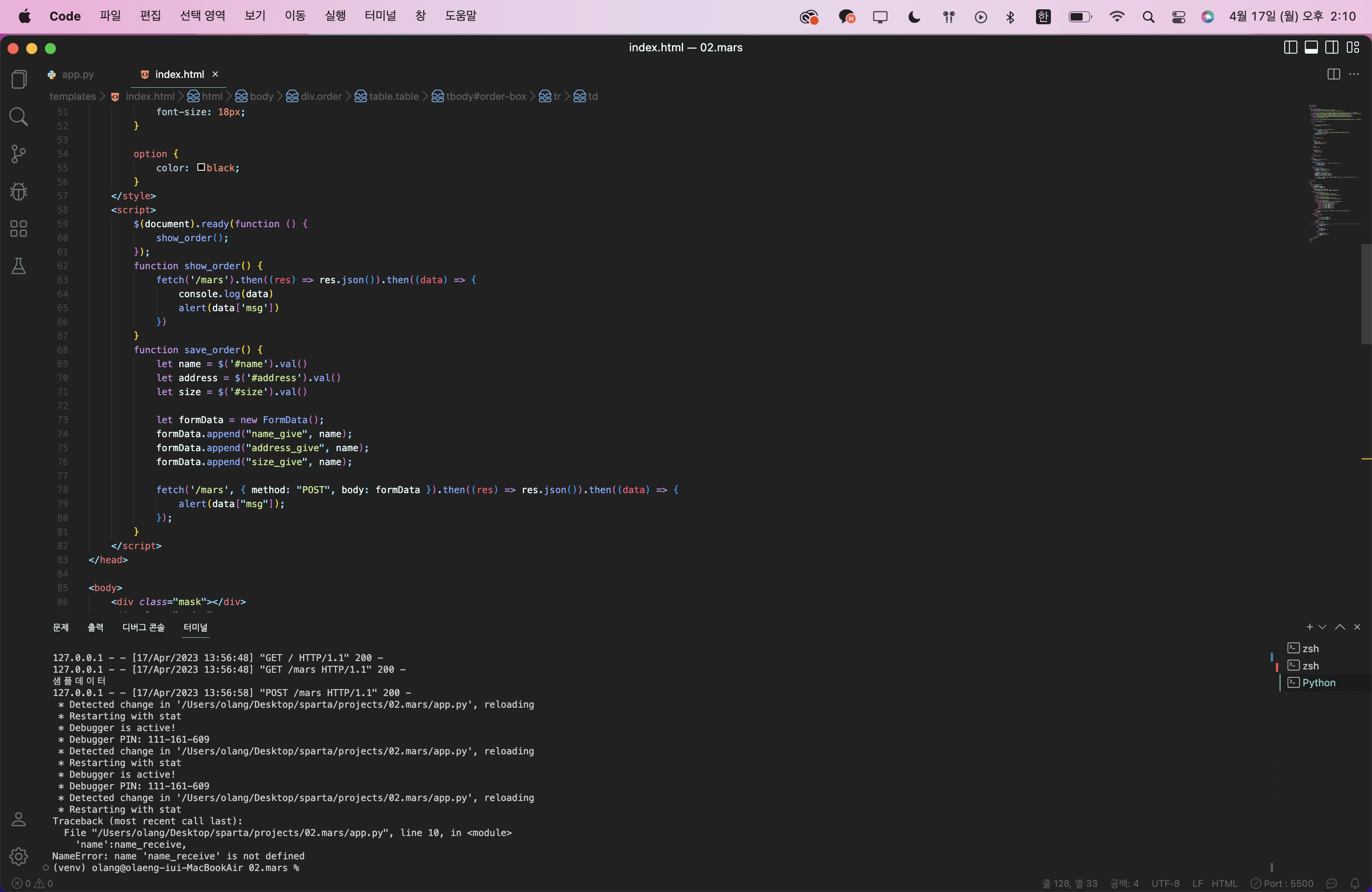The height and width of the screenshot is (892, 1372).
Task: Click the Siri menu bar icon
Action: 1208,17
